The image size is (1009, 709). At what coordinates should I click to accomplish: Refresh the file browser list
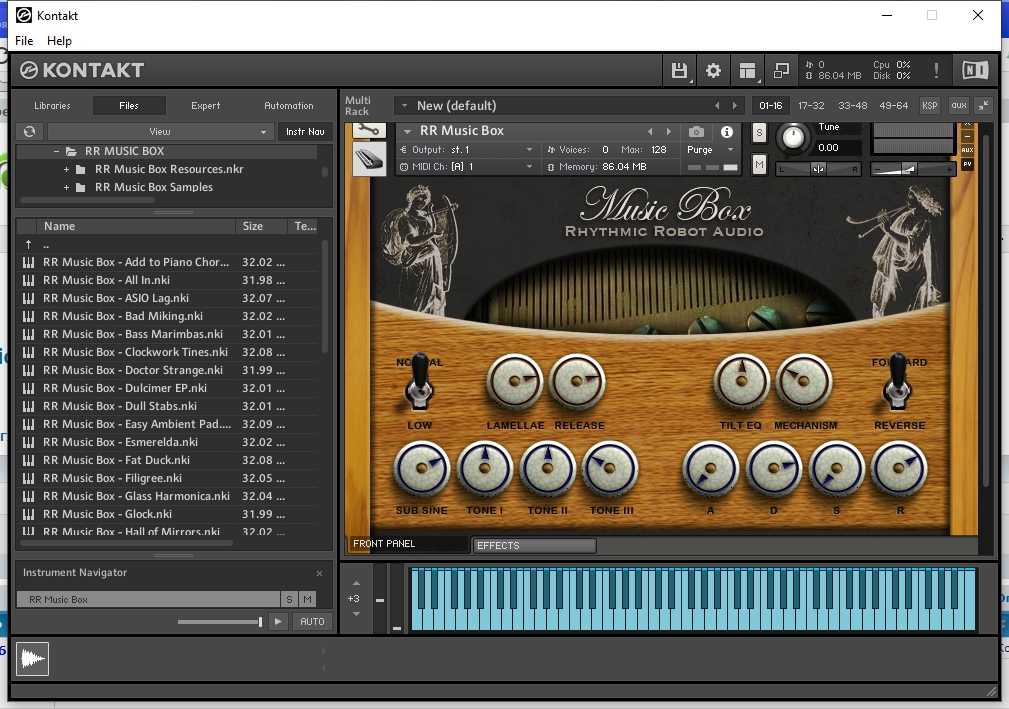[30, 132]
